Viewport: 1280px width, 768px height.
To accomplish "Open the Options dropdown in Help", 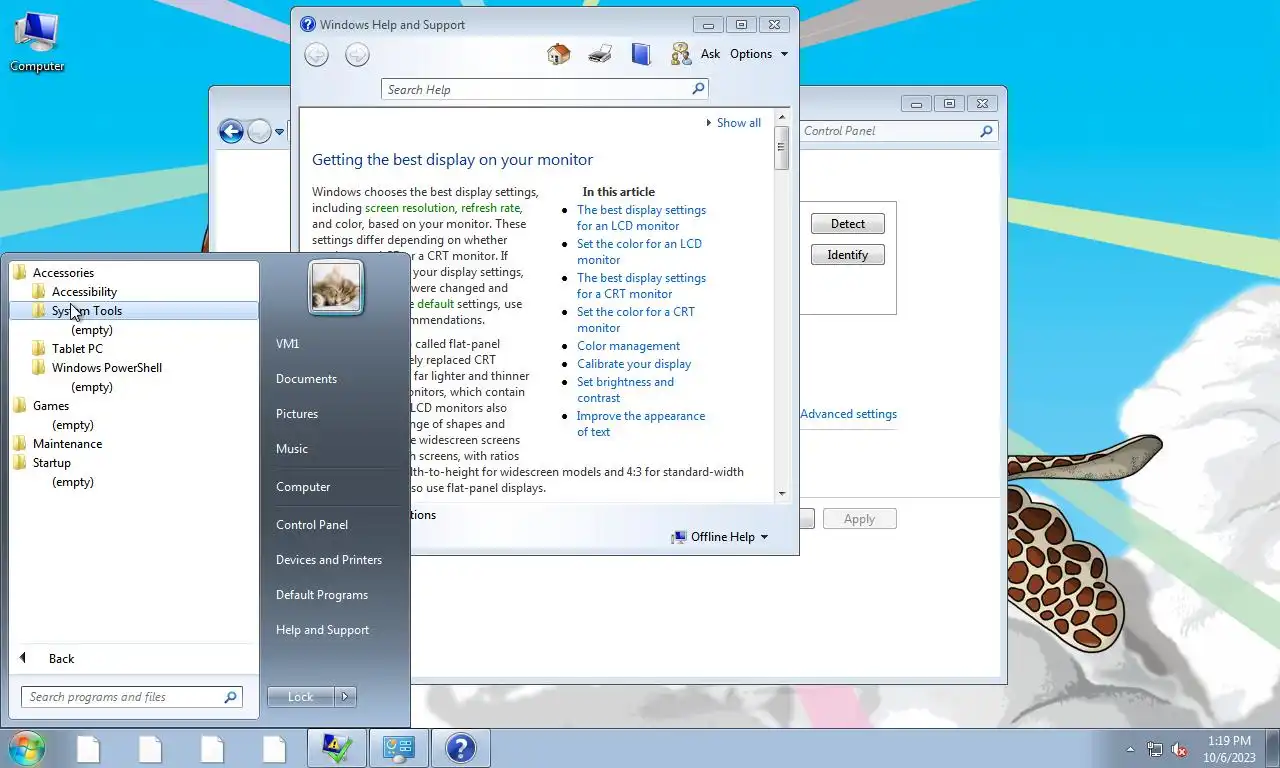I will (759, 54).
